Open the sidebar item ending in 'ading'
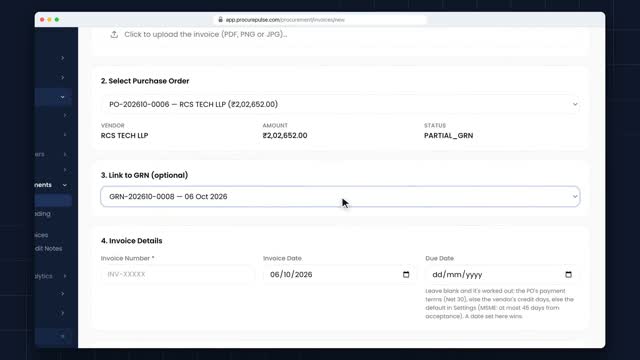 43,214
